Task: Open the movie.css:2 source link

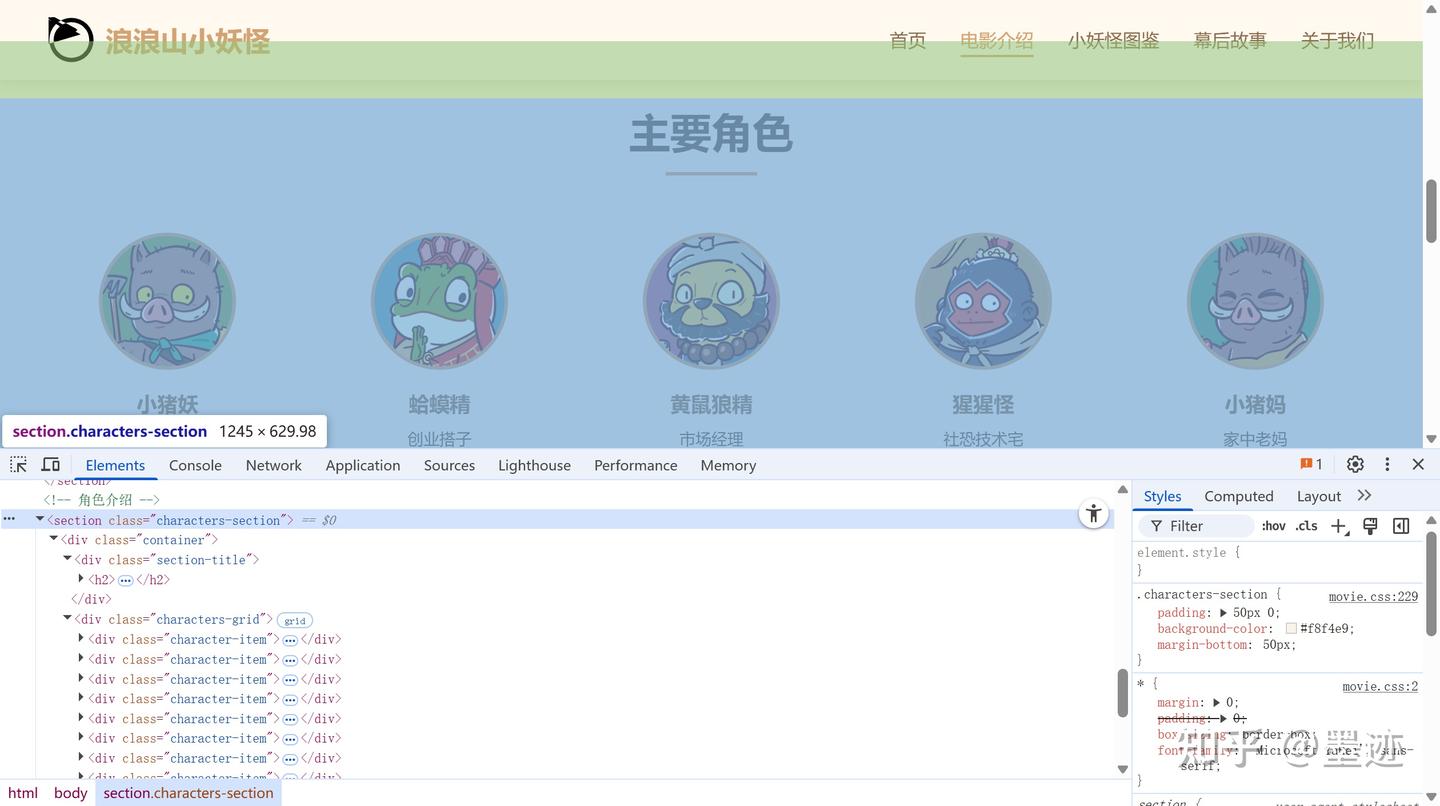Action: click(1380, 687)
